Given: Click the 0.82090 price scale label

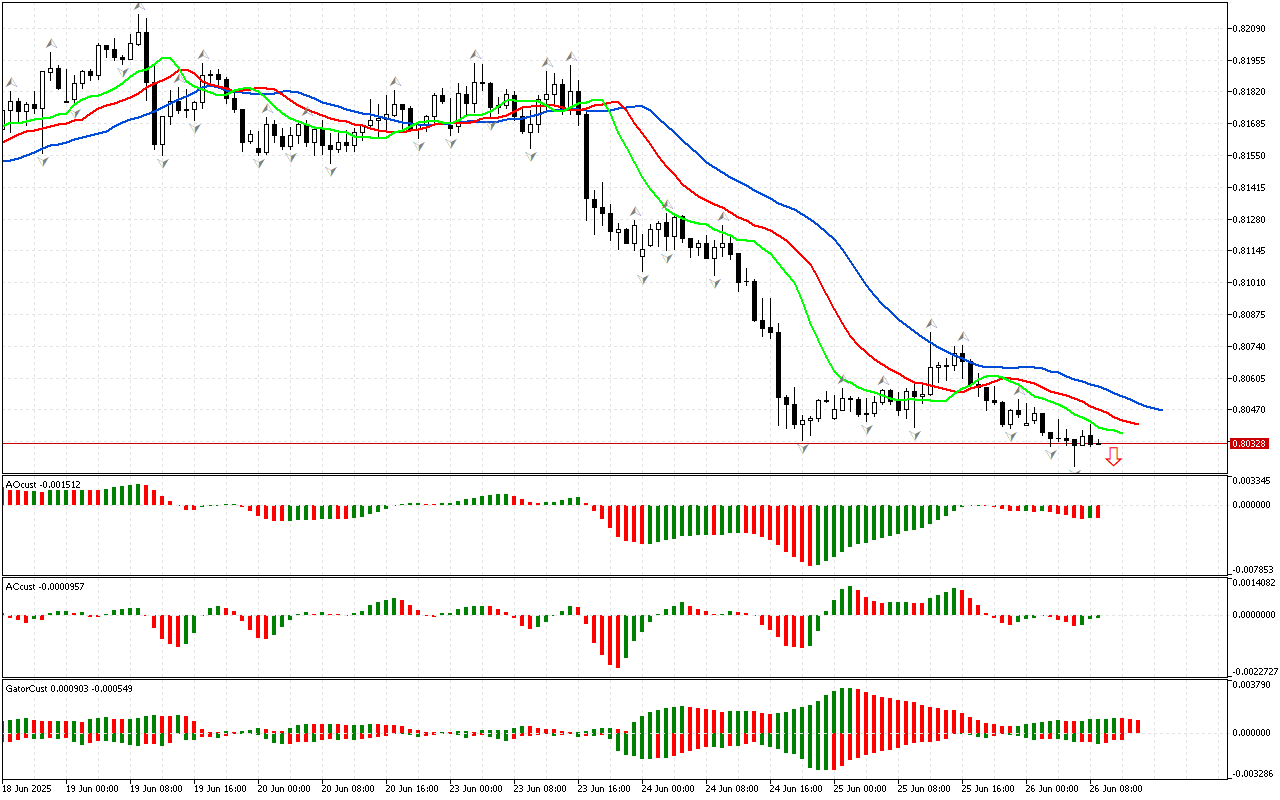Looking at the screenshot, I should click(1251, 28).
